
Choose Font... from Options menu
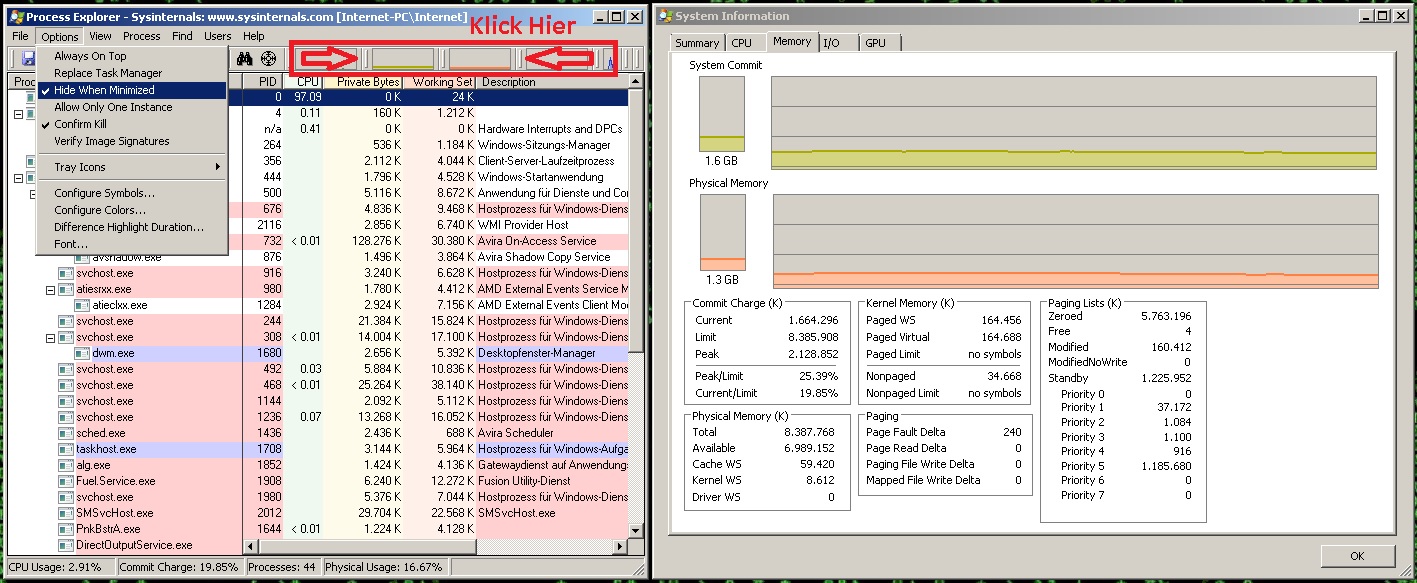pyautogui.click(x=131, y=244)
